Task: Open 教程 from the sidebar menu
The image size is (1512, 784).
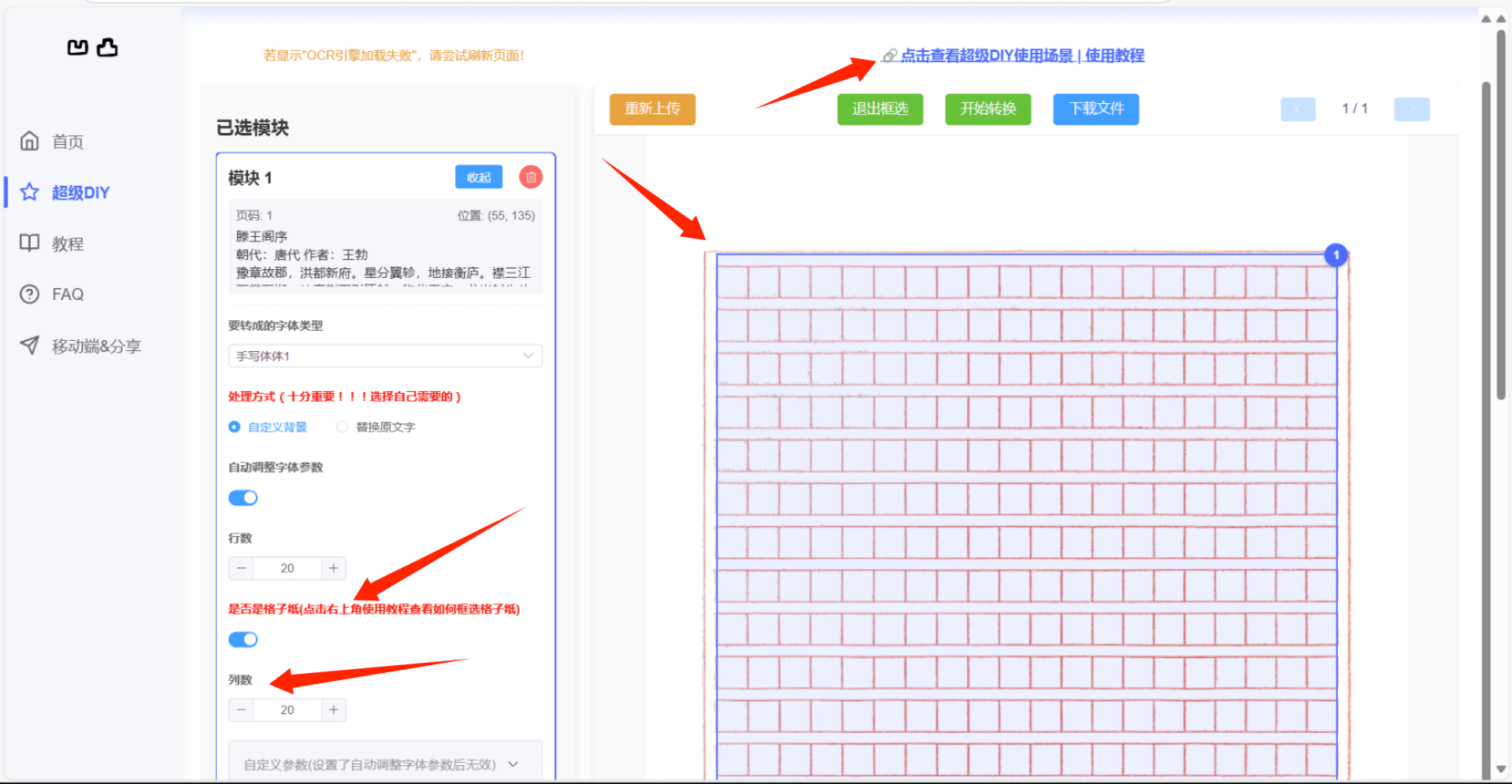Action: pyautogui.click(x=67, y=243)
